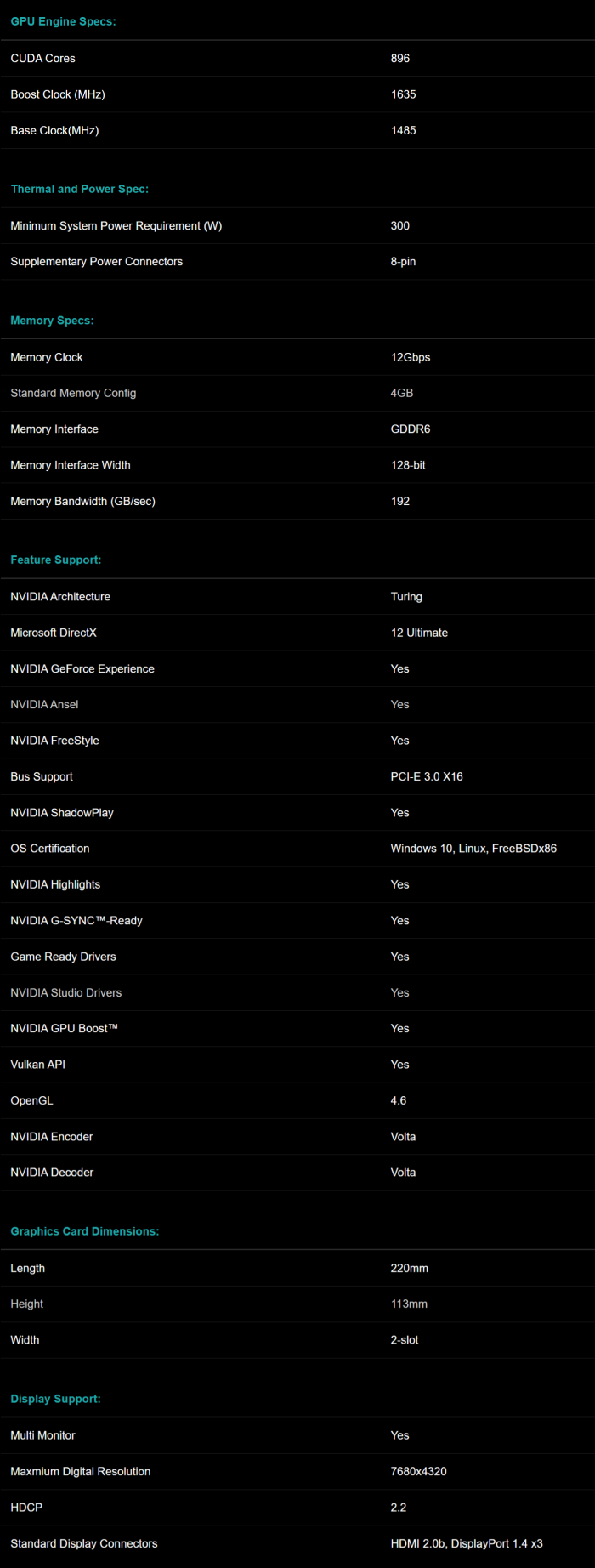Select the 128-bit value
The height and width of the screenshot is (1568, 595).
click(408, 465)
